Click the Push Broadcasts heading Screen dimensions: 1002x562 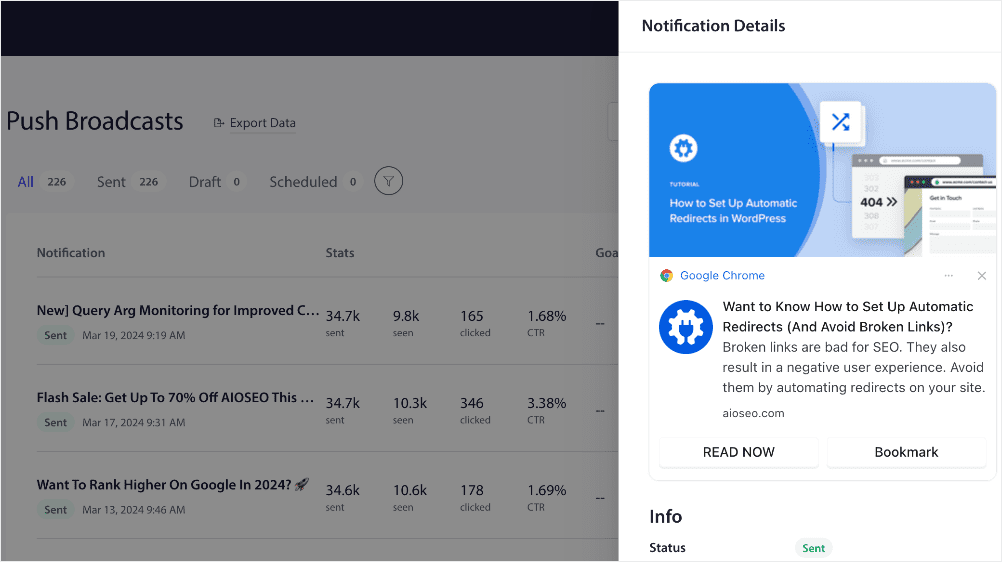(95, 121)
